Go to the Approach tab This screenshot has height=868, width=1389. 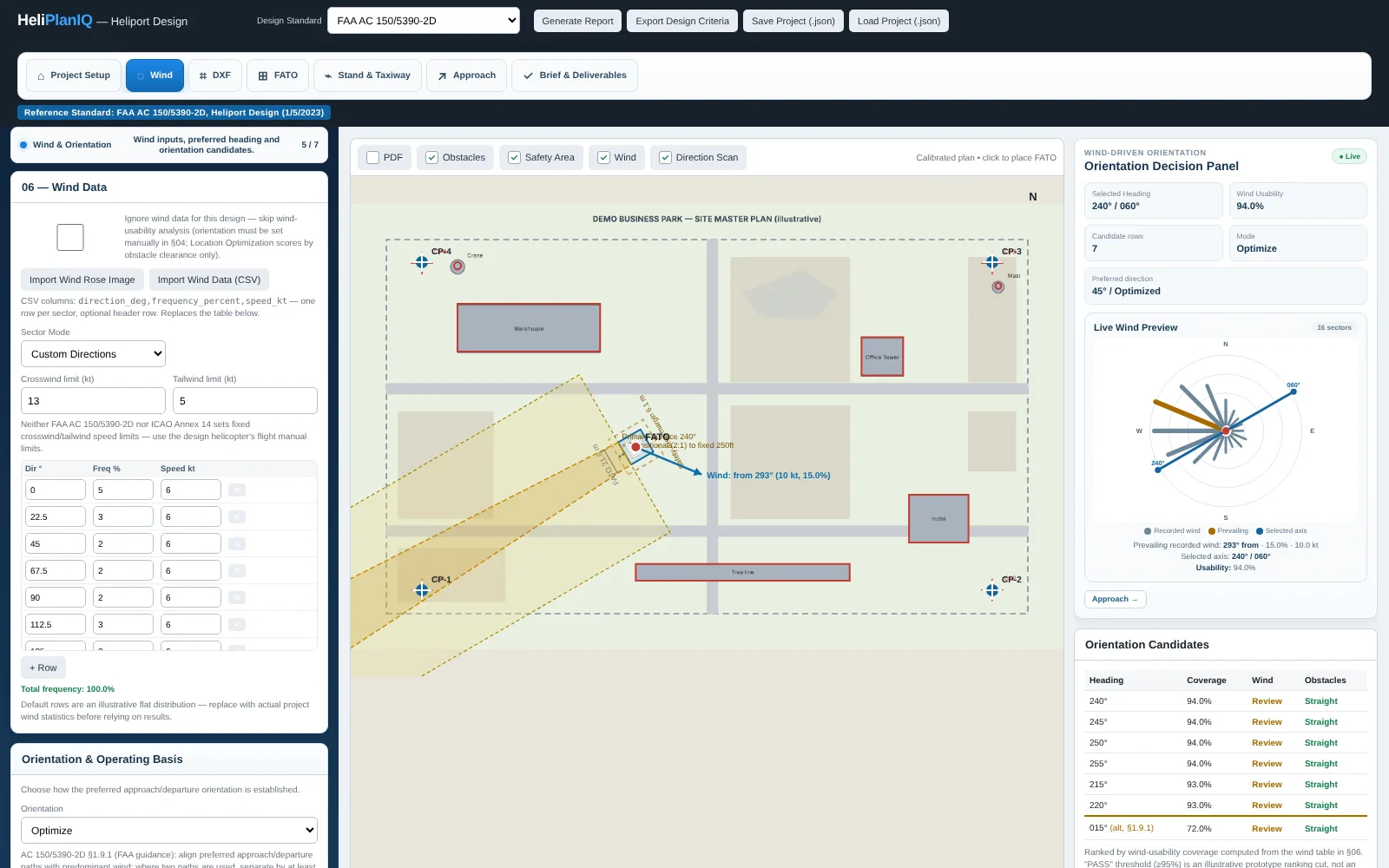467,76
